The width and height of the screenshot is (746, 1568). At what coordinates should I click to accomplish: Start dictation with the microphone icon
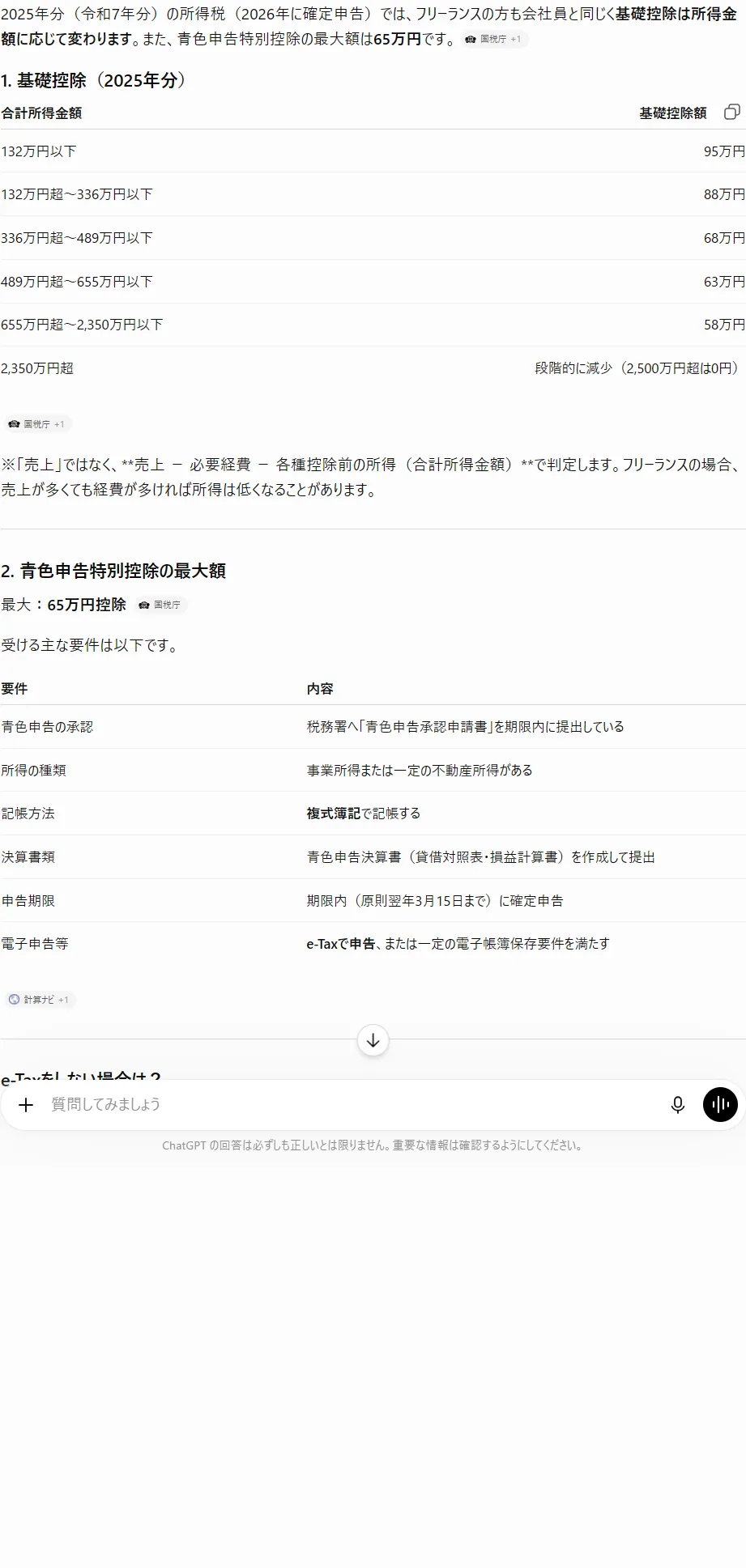point(678,1104)
